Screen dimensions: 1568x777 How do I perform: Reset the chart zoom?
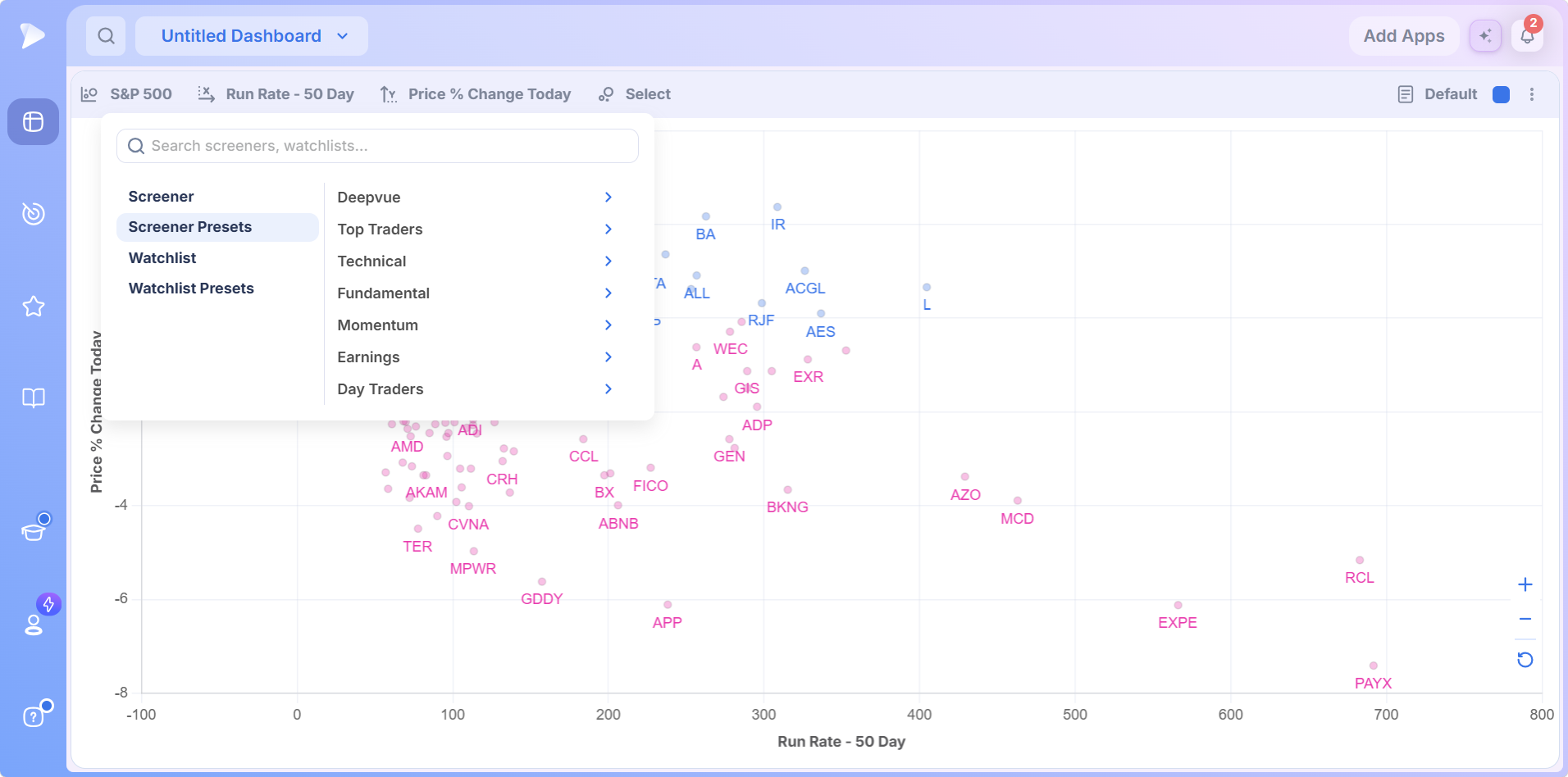(x=1525, y=660)
